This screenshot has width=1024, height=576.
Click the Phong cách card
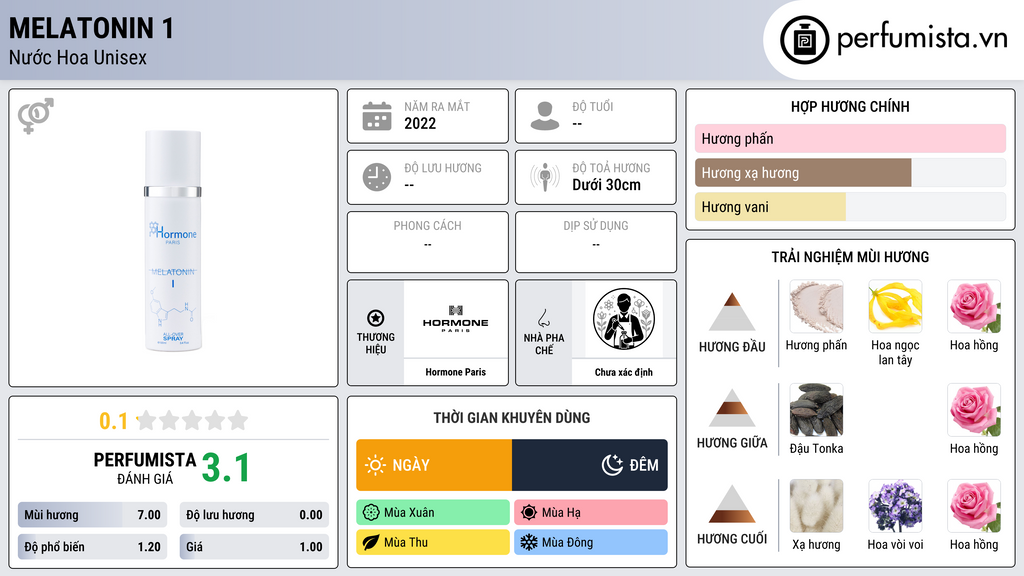[428, 242]
